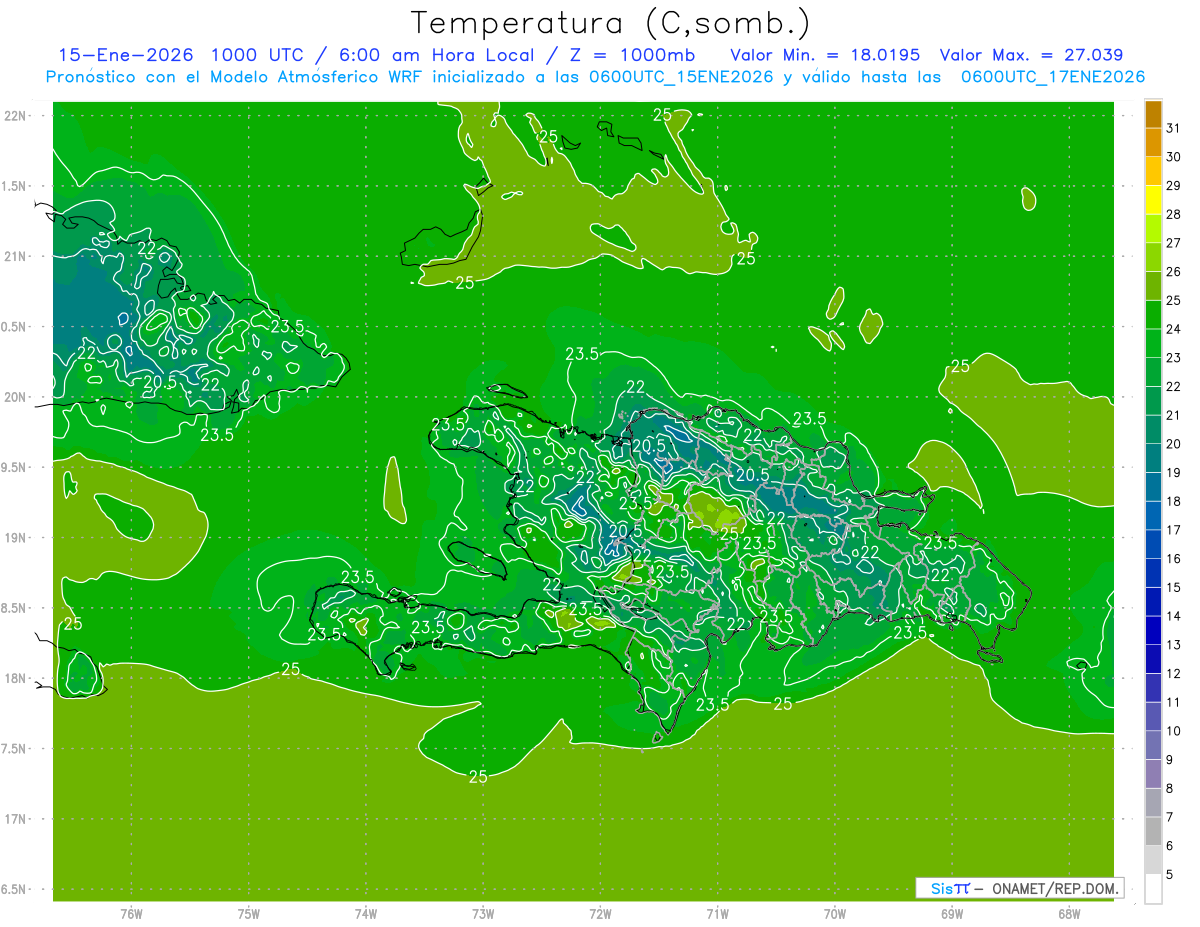Click the "0600UTC_17ENE2026" forecast end time

click(1052, 77)
